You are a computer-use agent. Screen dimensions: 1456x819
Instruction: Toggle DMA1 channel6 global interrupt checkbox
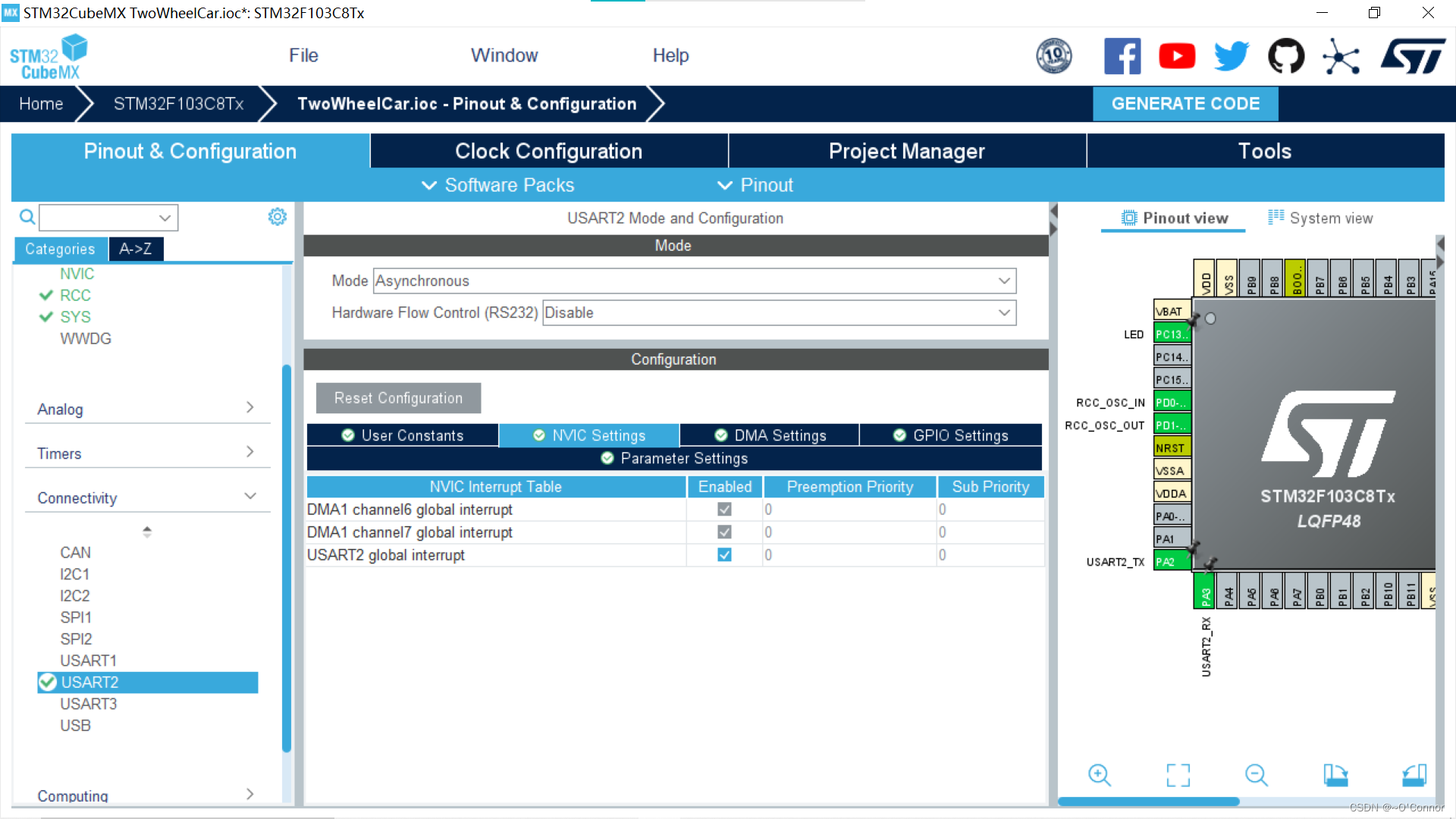coord(724,510)
